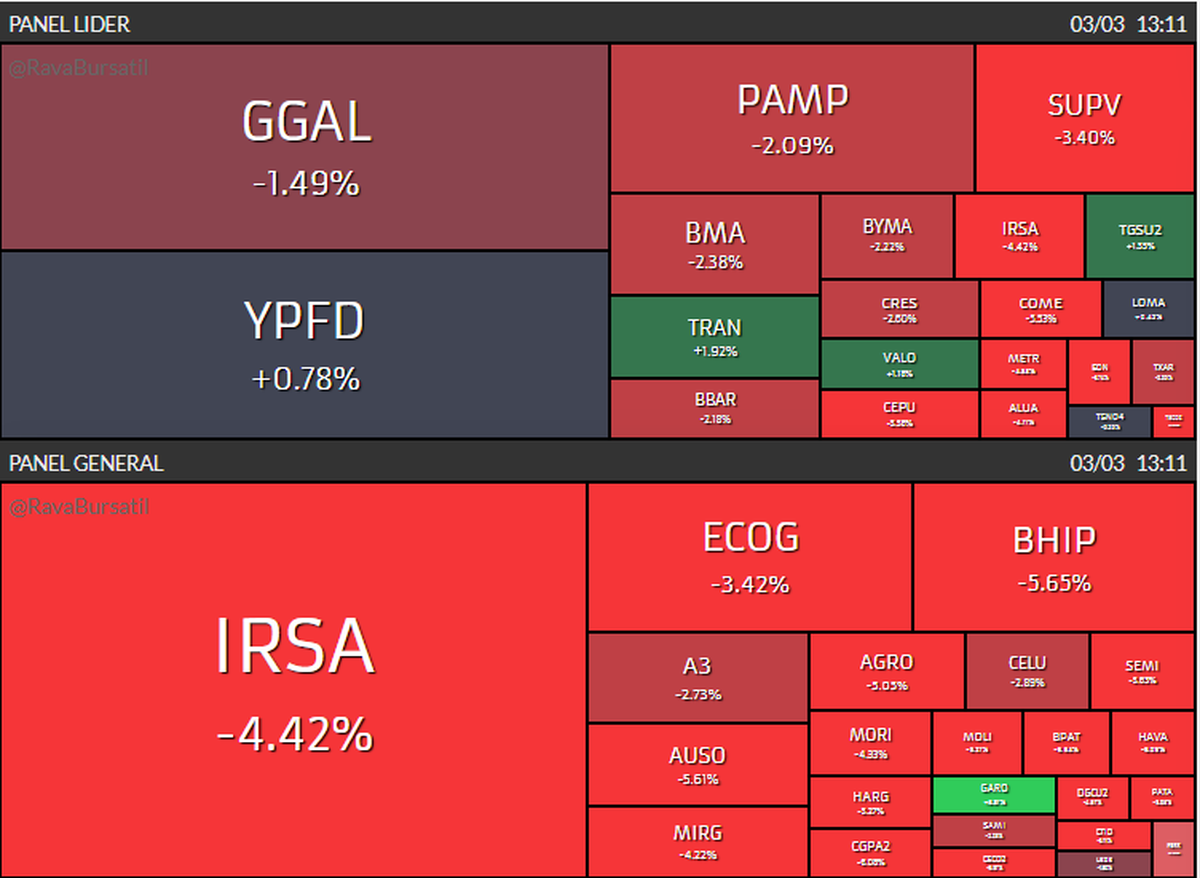Open the ECOG stock tile

749,556
